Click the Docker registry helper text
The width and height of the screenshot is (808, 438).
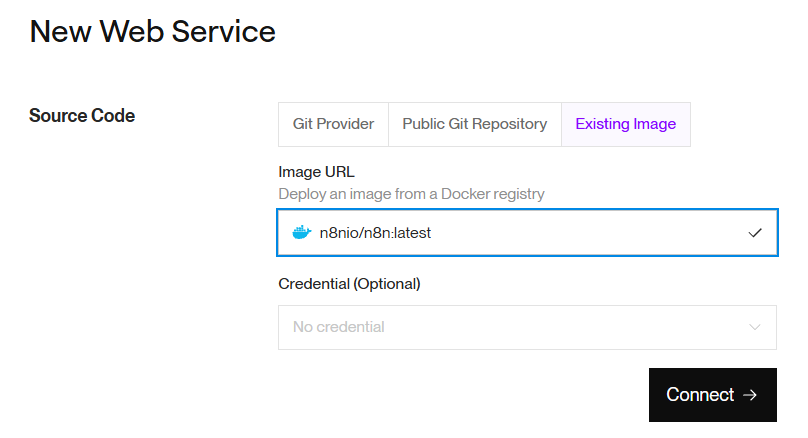(411, 194)
